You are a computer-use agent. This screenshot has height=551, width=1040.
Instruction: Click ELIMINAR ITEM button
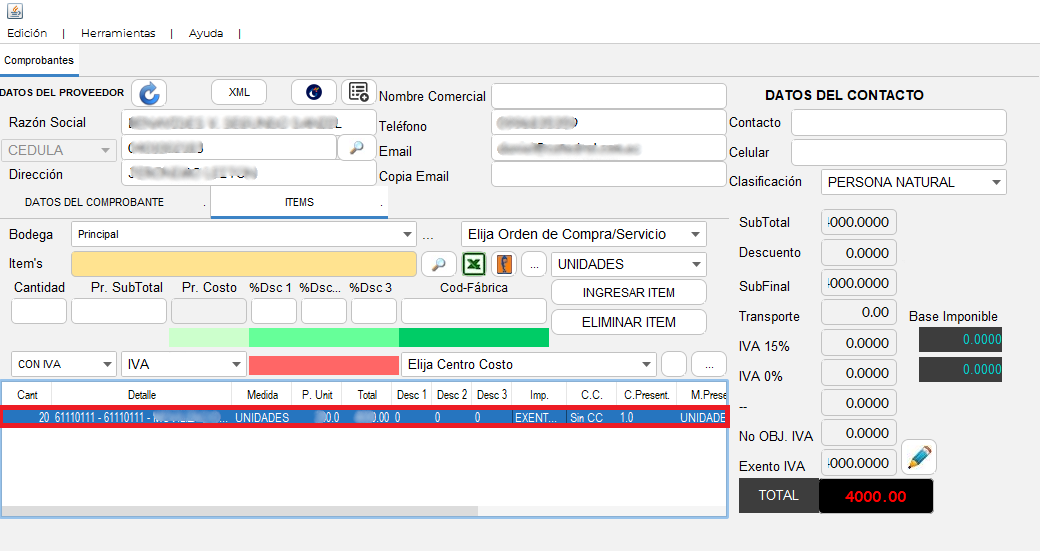[629, 322]
